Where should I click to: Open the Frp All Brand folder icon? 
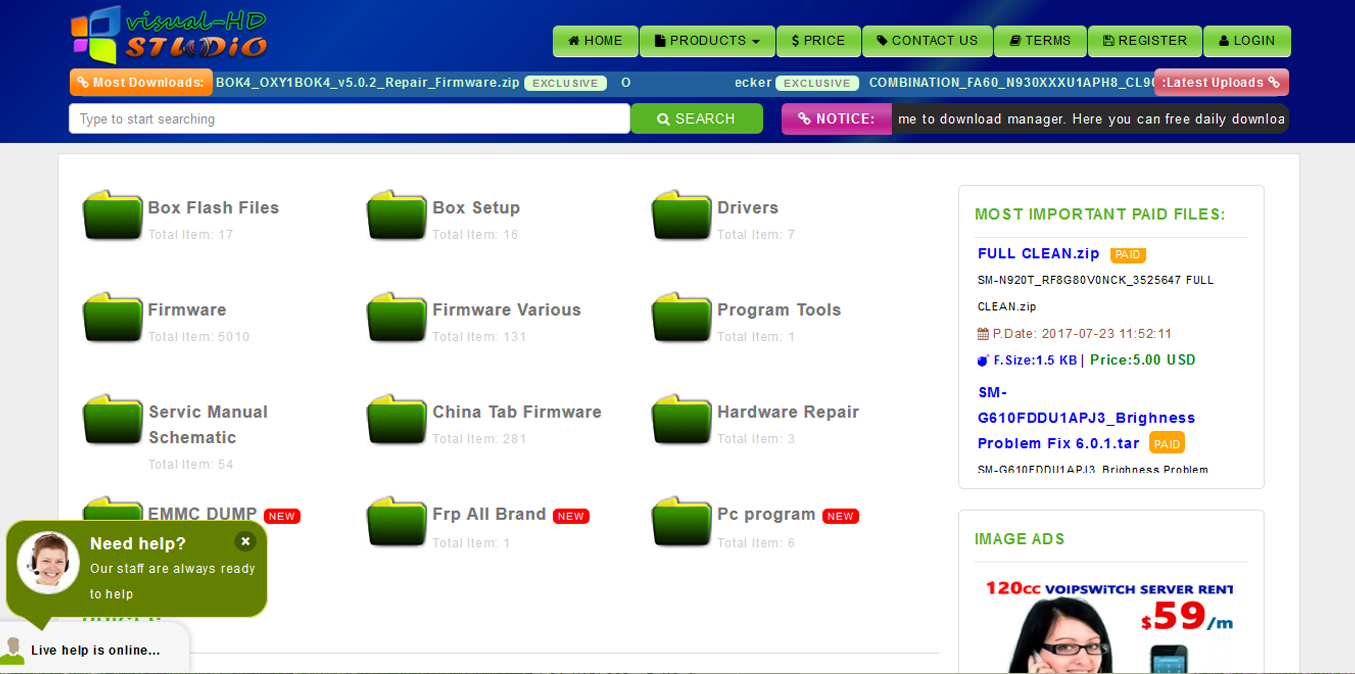(x=396, y=521)
